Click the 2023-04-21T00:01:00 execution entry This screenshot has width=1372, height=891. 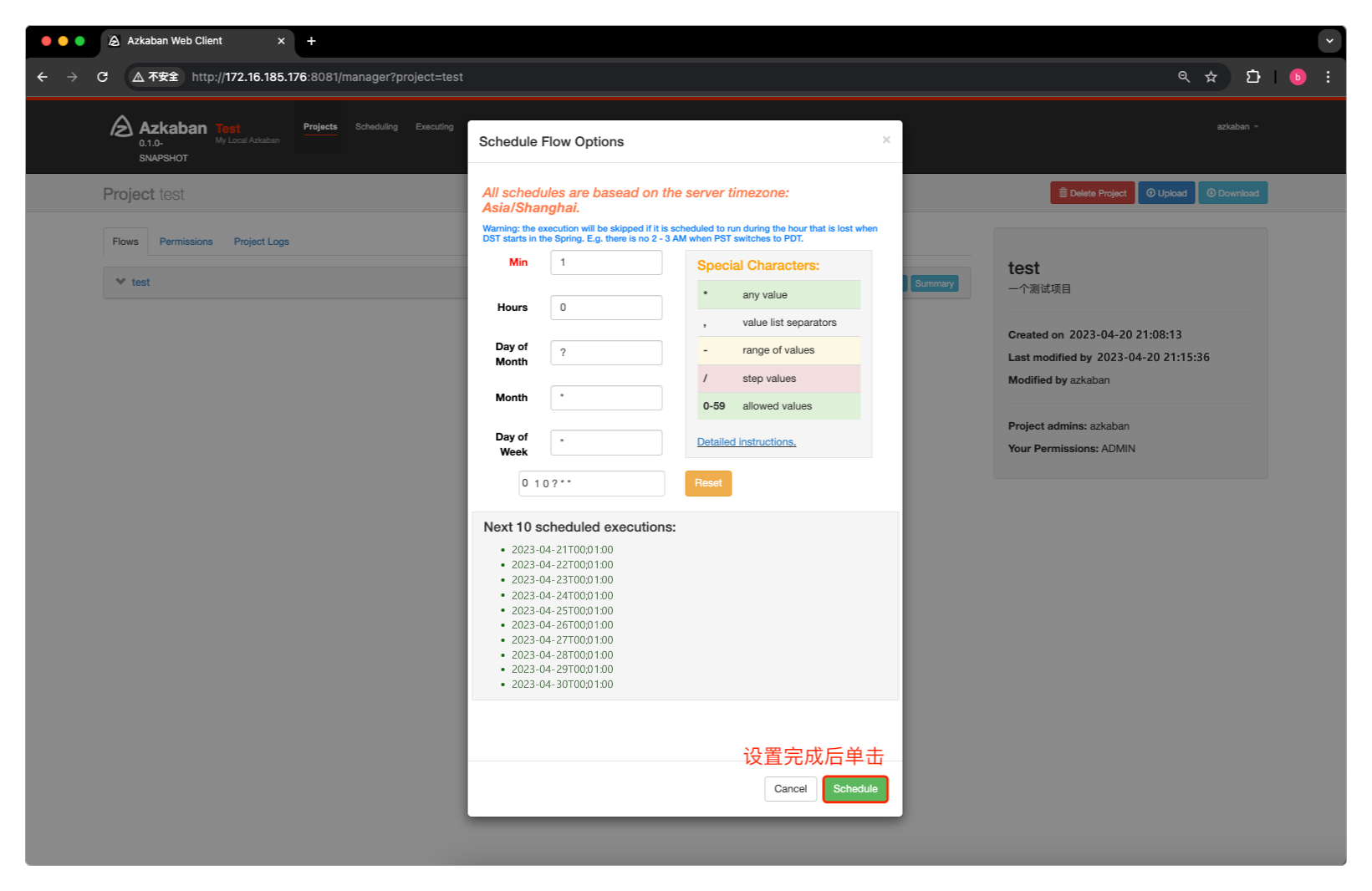coord(562,550)
